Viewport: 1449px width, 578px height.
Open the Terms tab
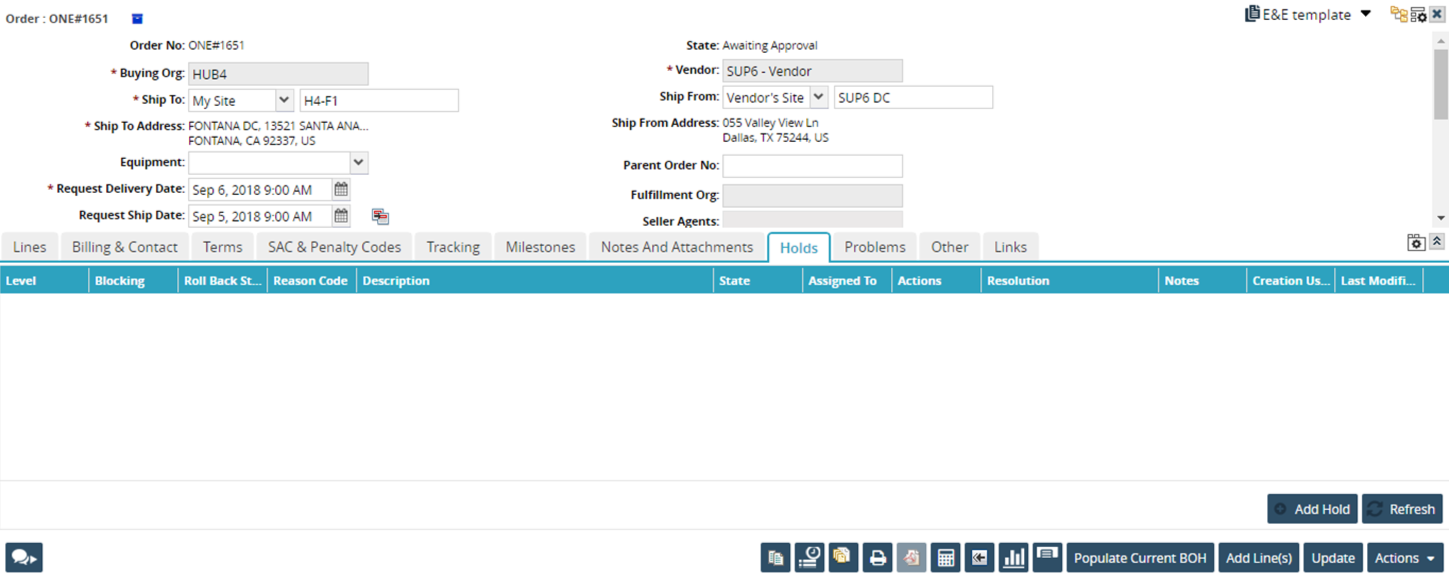coord(222,247)
